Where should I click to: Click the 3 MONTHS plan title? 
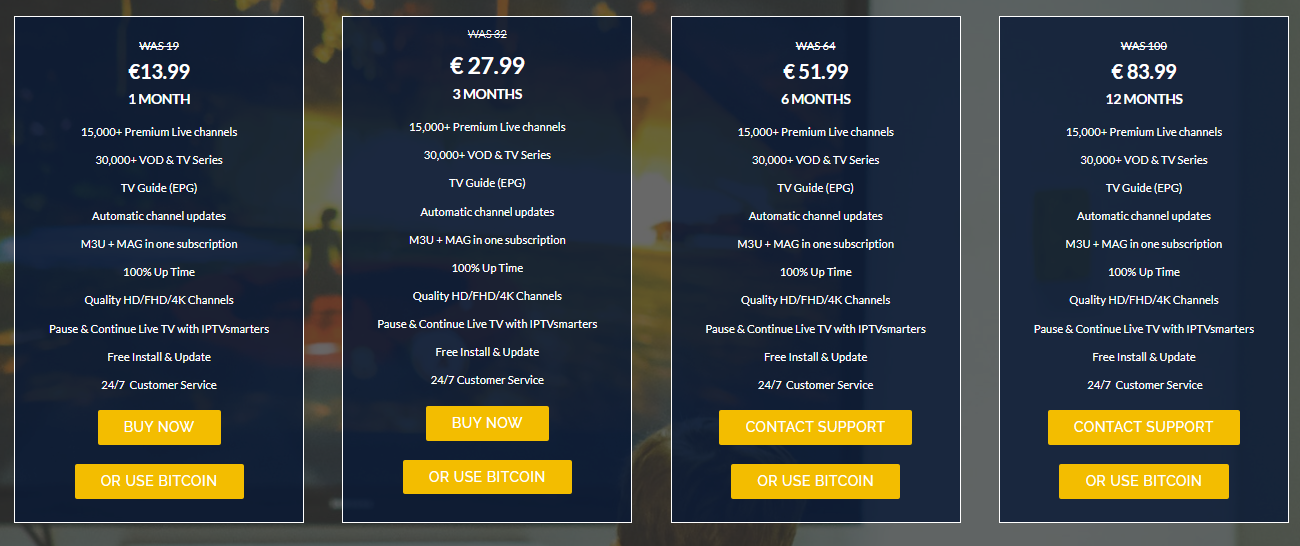point(487,94)
